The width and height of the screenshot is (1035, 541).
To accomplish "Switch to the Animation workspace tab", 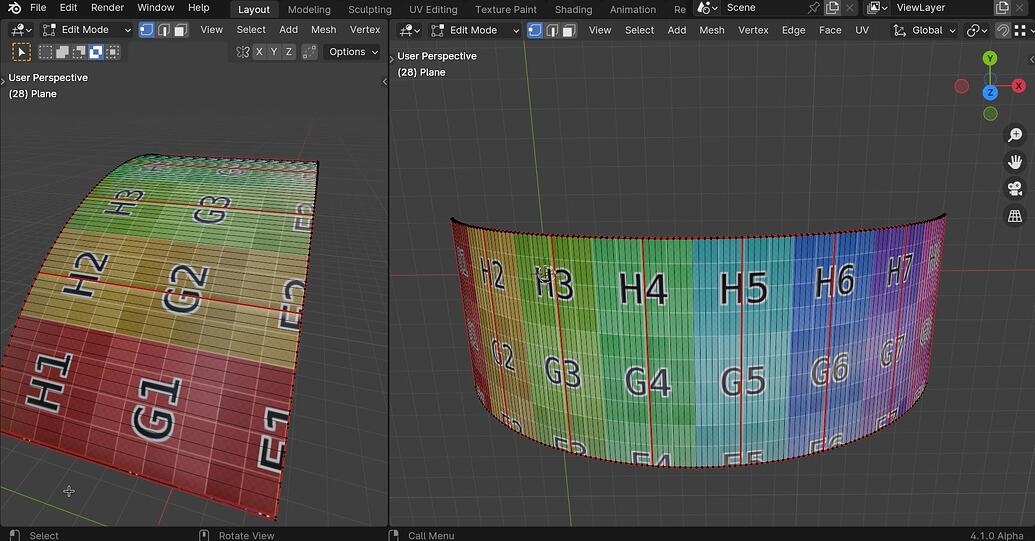I will (x=632, y=9).
